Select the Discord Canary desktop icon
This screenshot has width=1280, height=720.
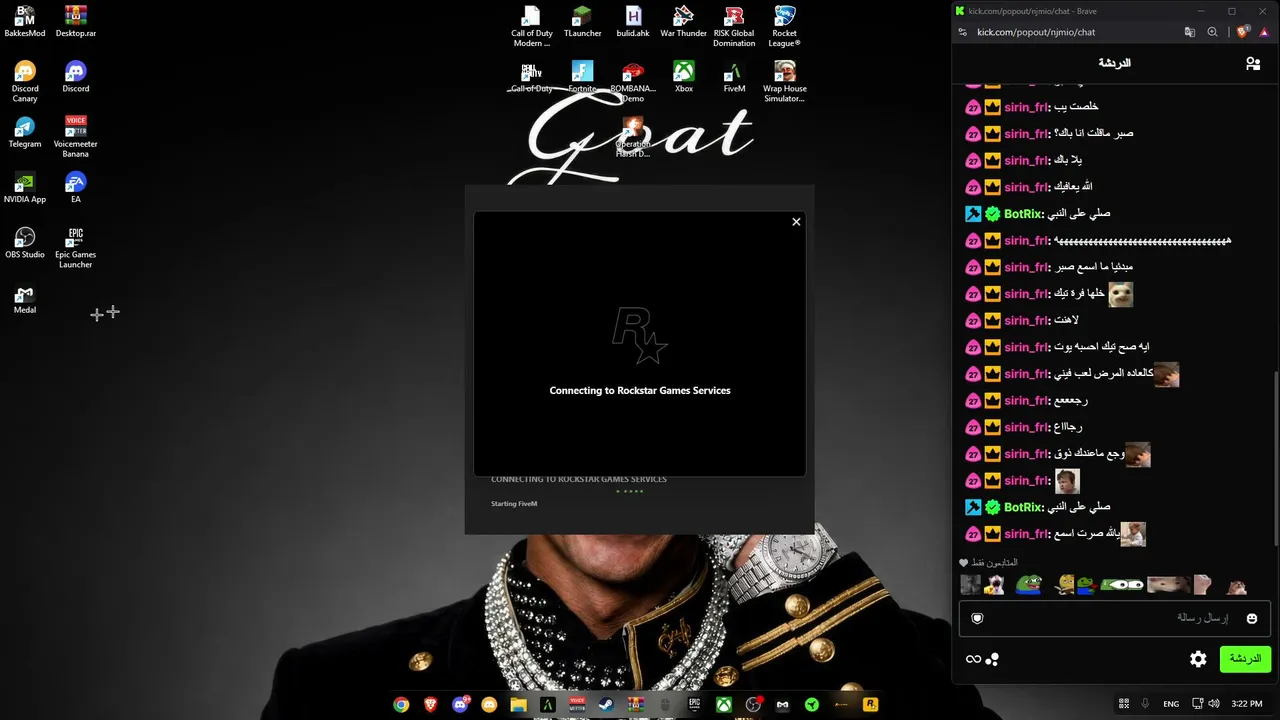(x=25, y=82)
